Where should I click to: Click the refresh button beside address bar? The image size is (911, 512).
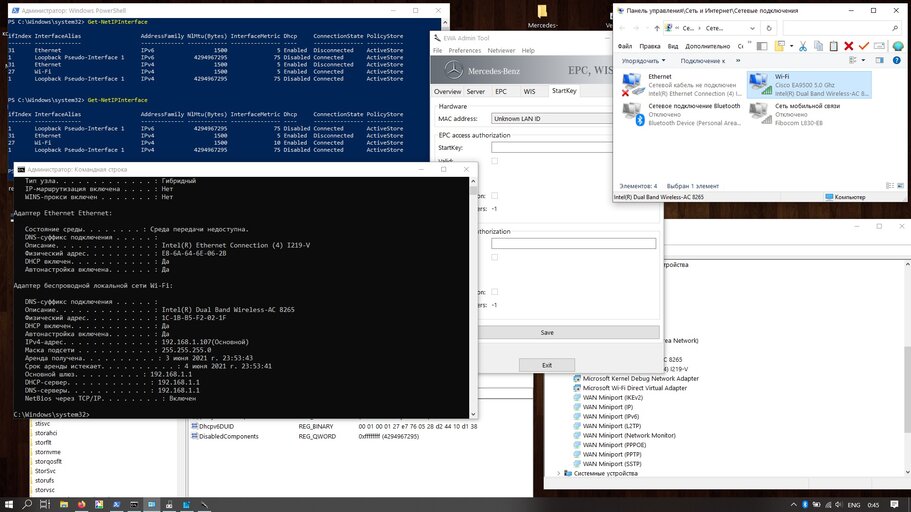click(x=770, y=28)
